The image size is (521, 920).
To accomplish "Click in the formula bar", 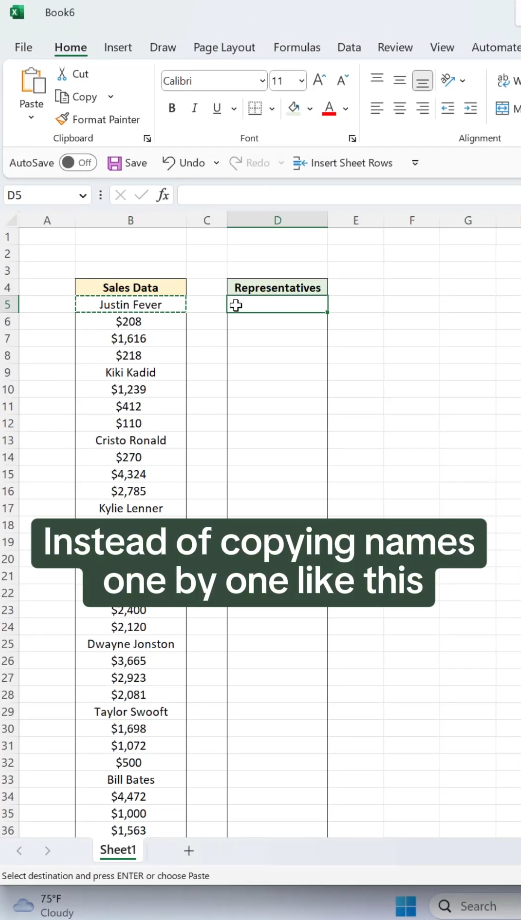I will tap(349, 195).
